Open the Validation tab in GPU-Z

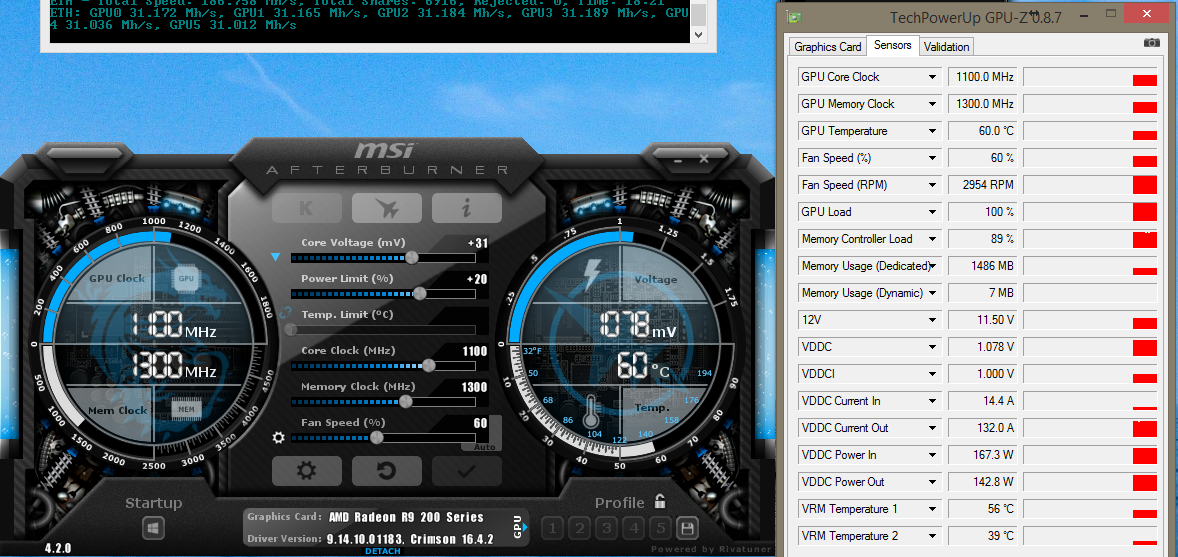tap(946, 46)
